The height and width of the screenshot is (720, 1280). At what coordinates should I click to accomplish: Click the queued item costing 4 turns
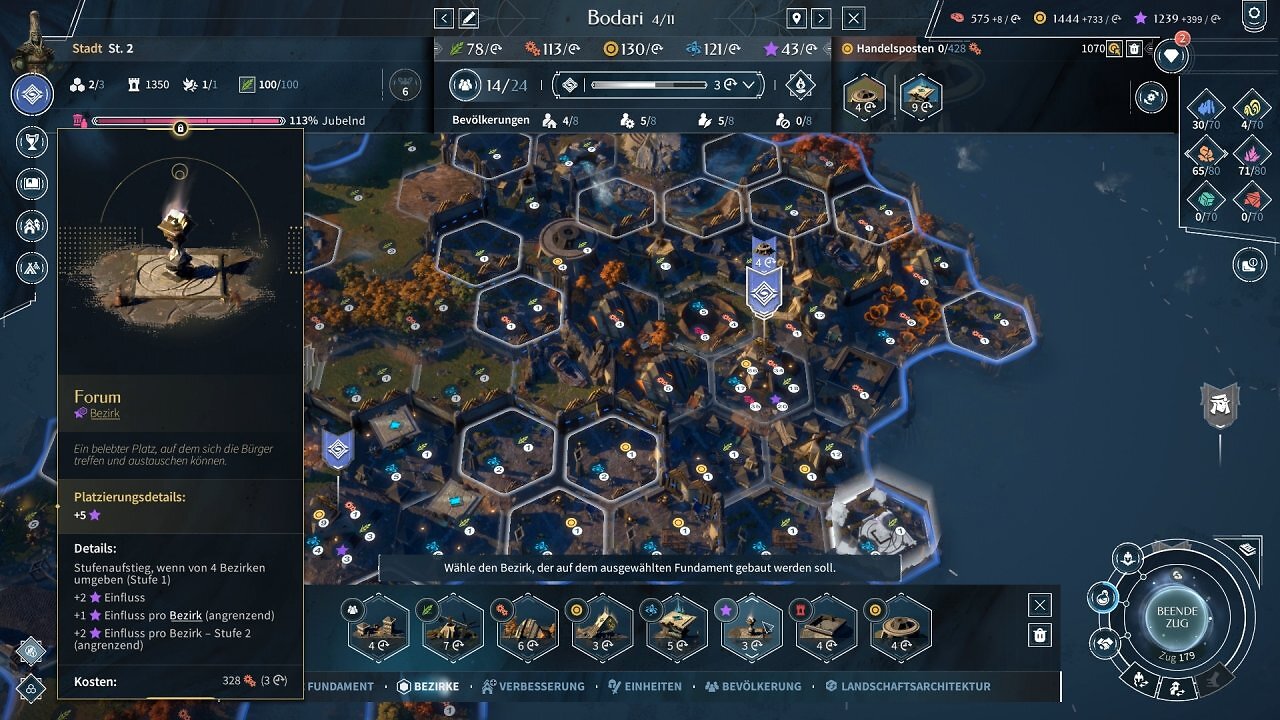pyautogui.click(x=864, y=96)
